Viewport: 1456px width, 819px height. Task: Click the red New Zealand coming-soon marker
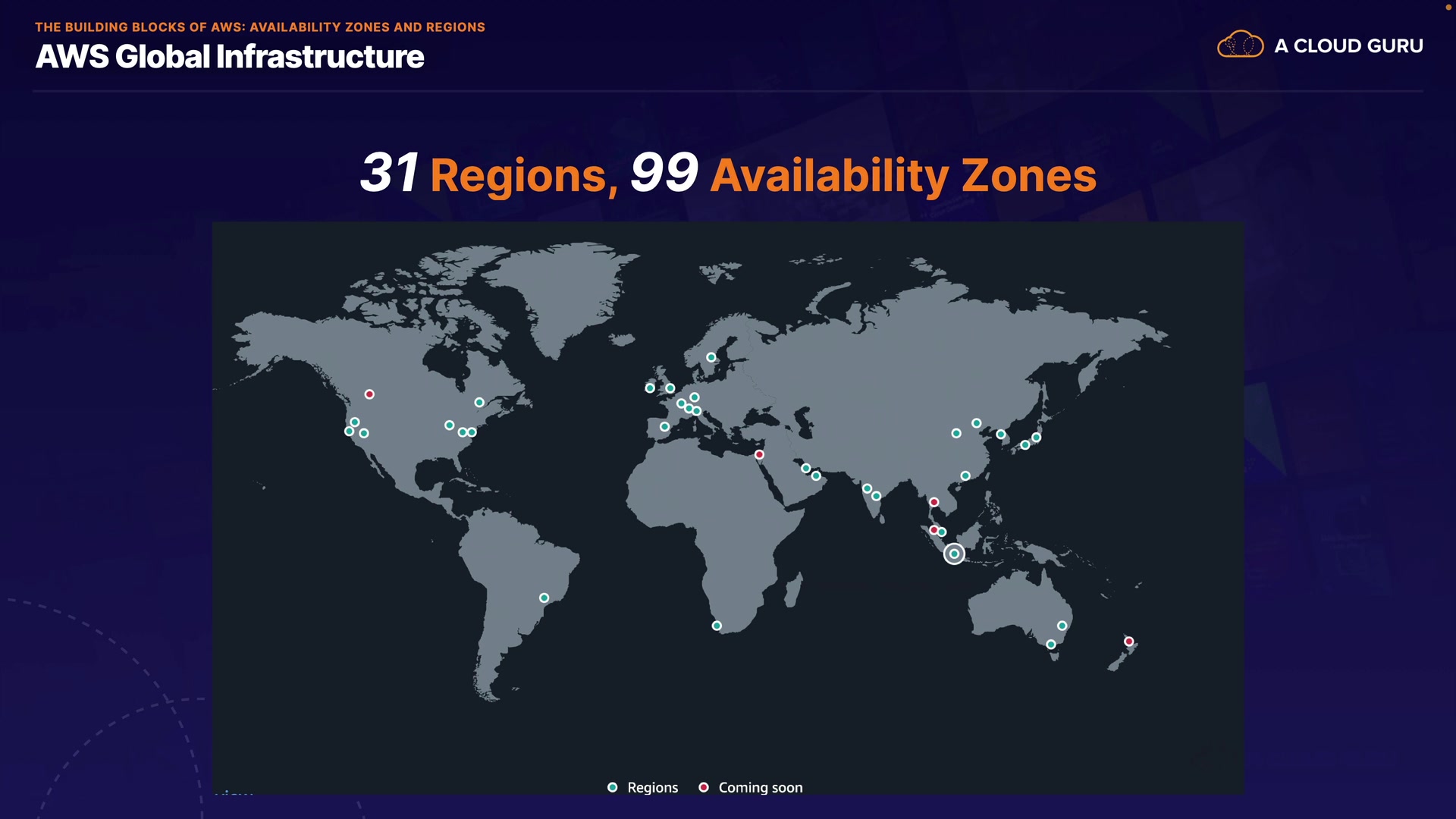coord(1128,642)
